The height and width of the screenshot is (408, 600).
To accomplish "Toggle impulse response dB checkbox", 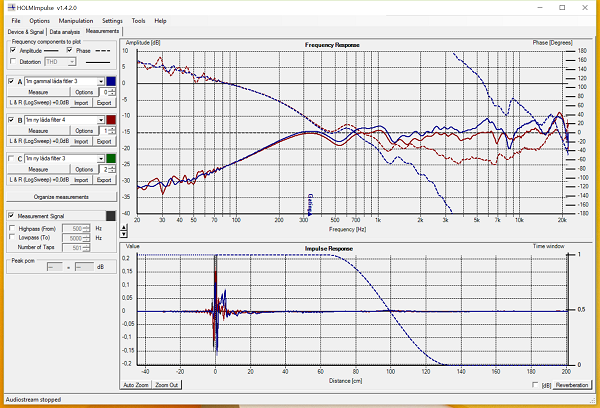I will [x=535, y=385].
